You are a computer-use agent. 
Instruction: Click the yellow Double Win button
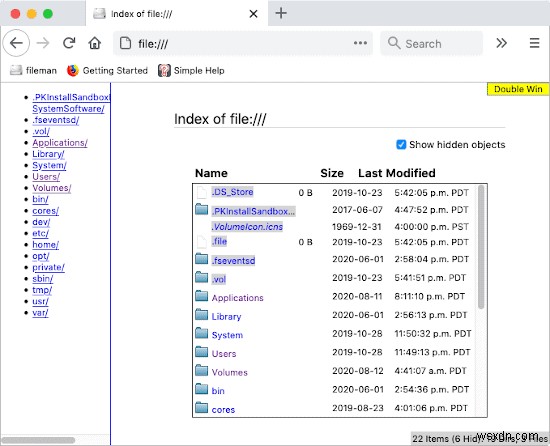point(518,89)
